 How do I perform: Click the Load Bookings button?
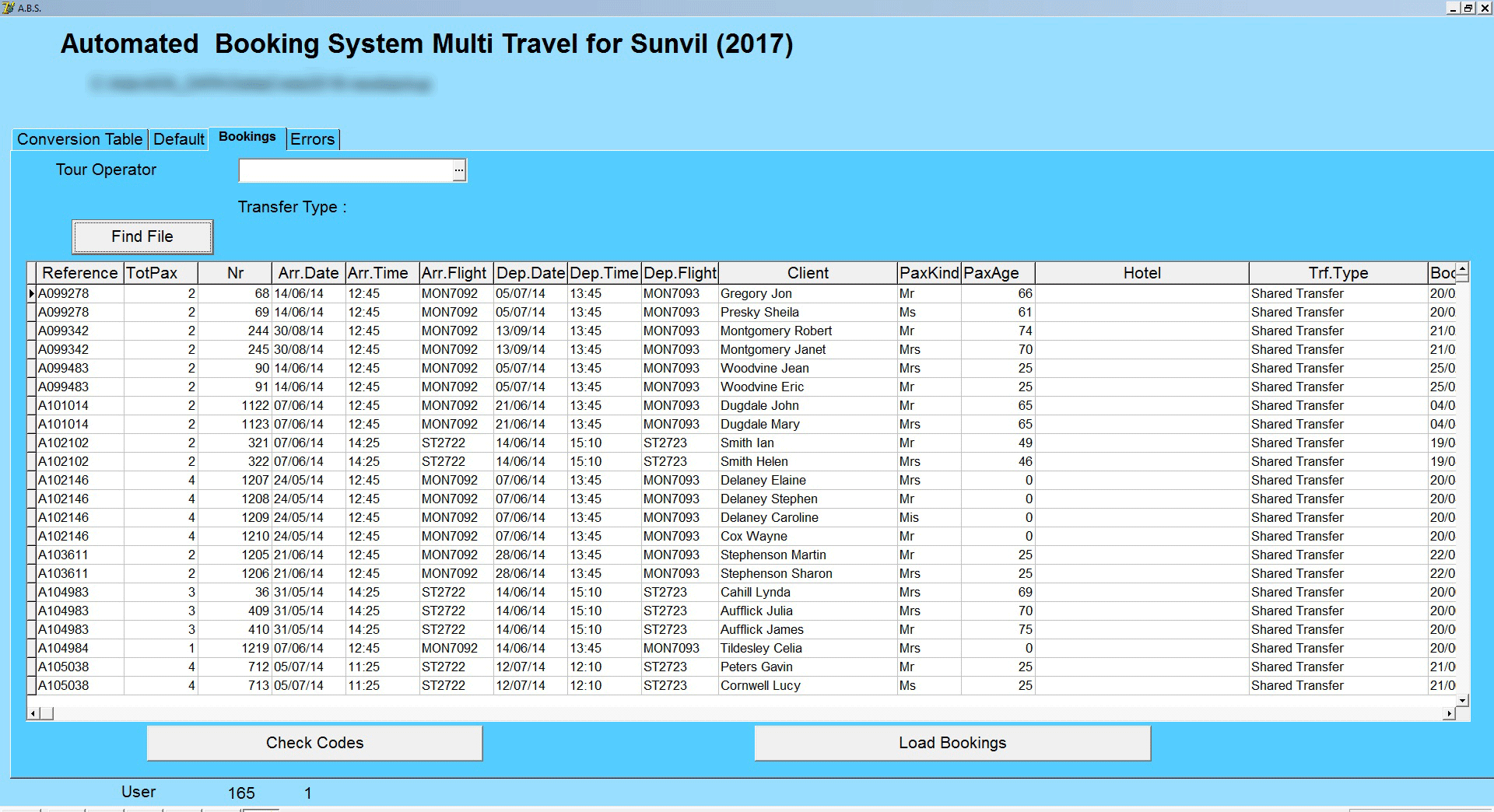[x=952, y=743]
